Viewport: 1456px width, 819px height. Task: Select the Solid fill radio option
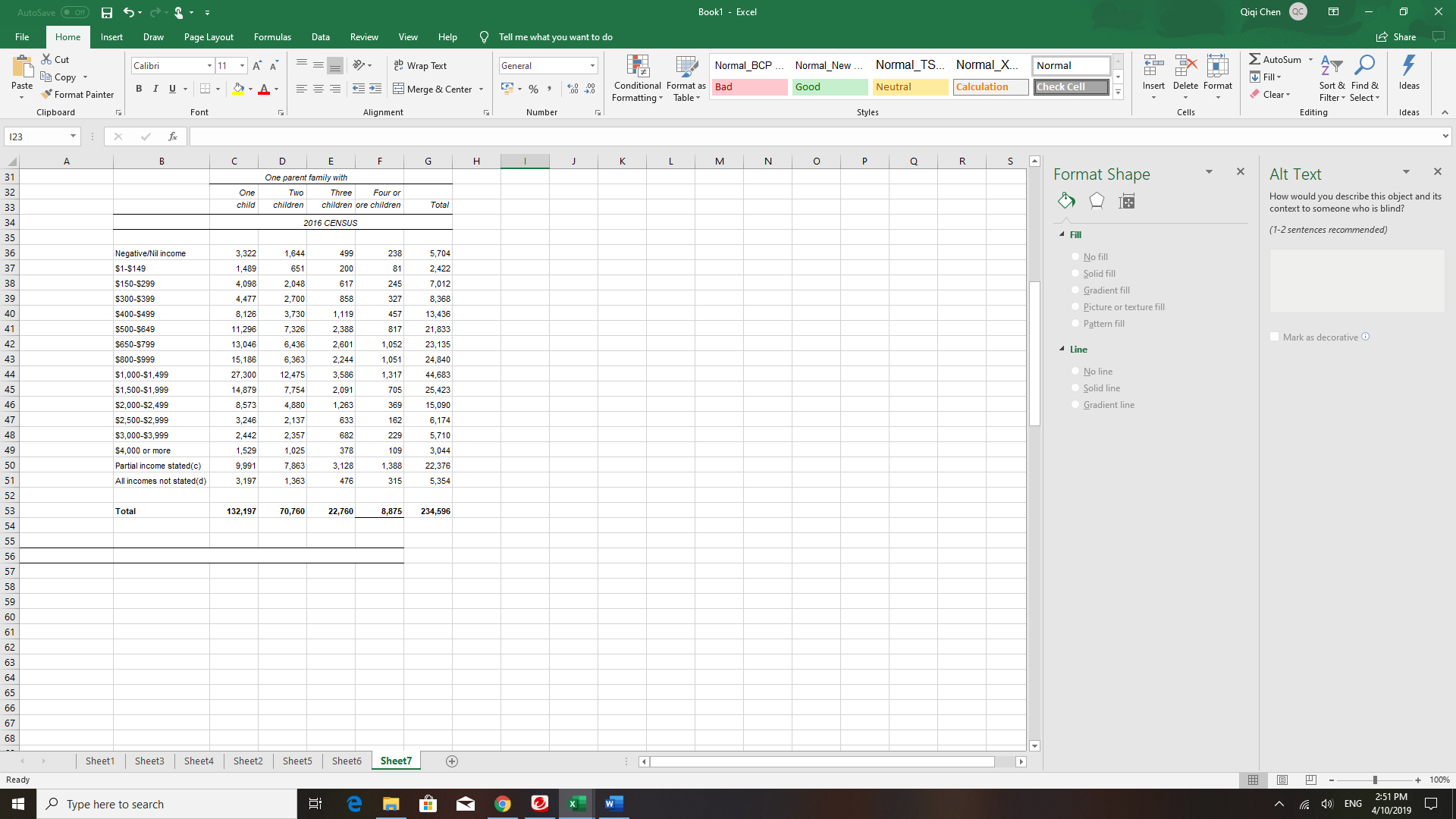point(1075,274)
